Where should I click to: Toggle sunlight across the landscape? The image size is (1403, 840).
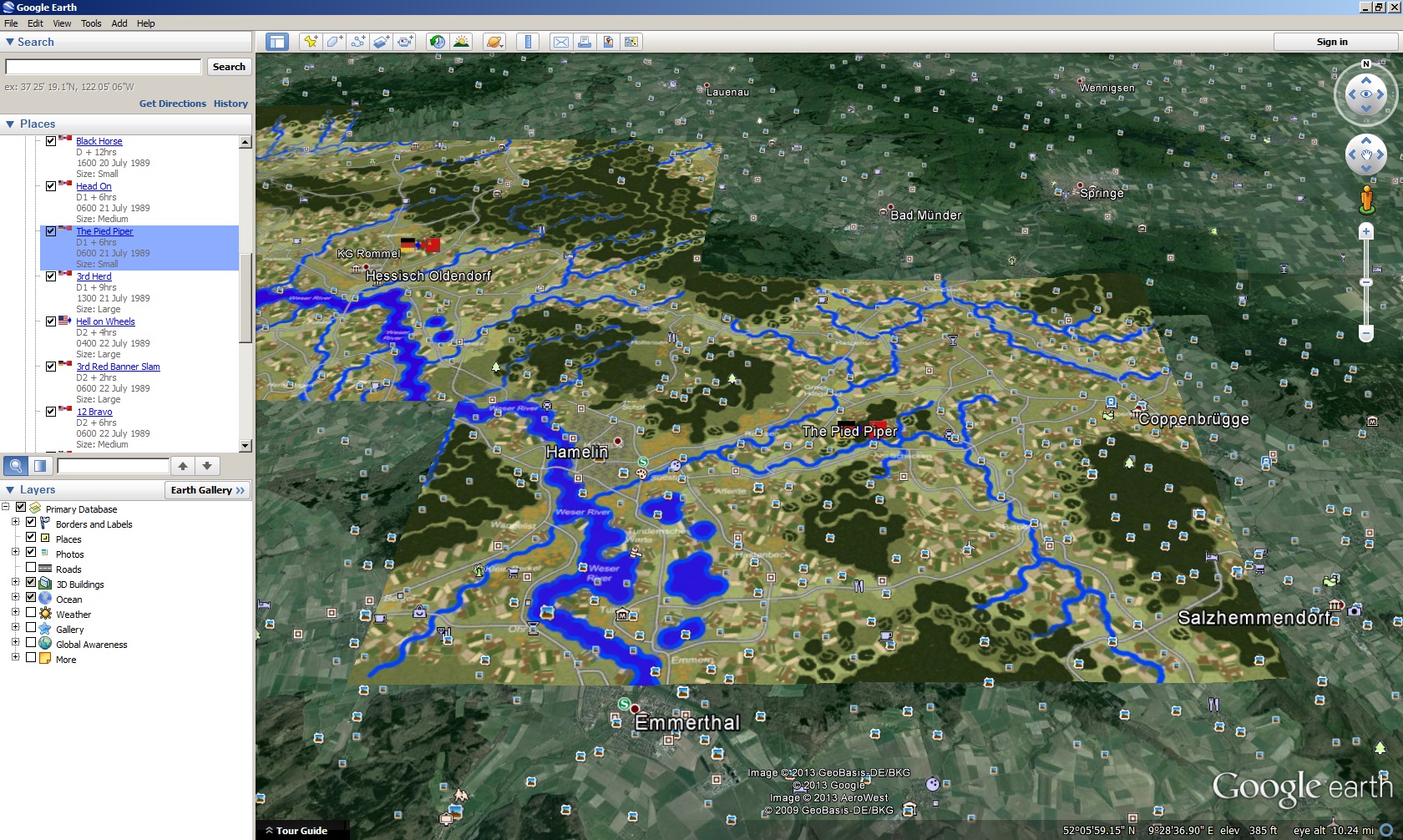461,42
